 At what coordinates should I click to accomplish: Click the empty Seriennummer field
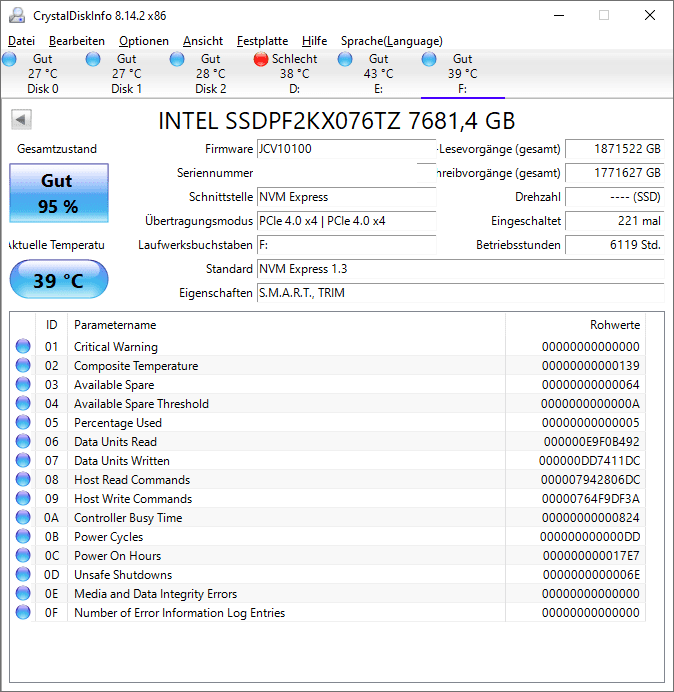click(346, 173)
